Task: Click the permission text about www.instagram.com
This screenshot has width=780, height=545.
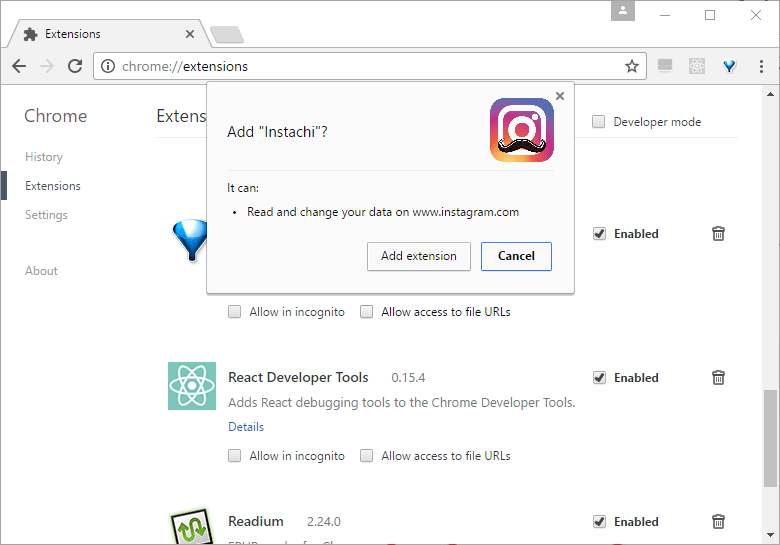Action: click(383, 212)
